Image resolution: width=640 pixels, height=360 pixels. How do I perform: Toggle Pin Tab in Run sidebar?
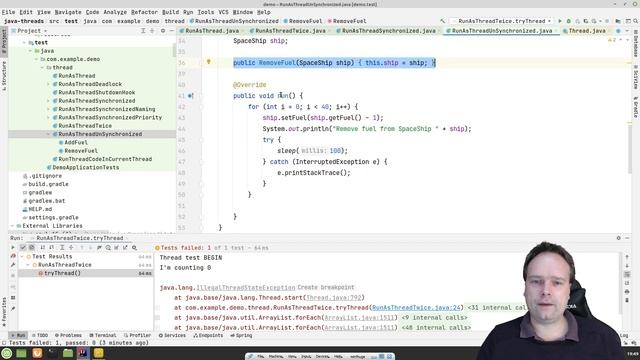pyautogui.click(x=13, y=309)
